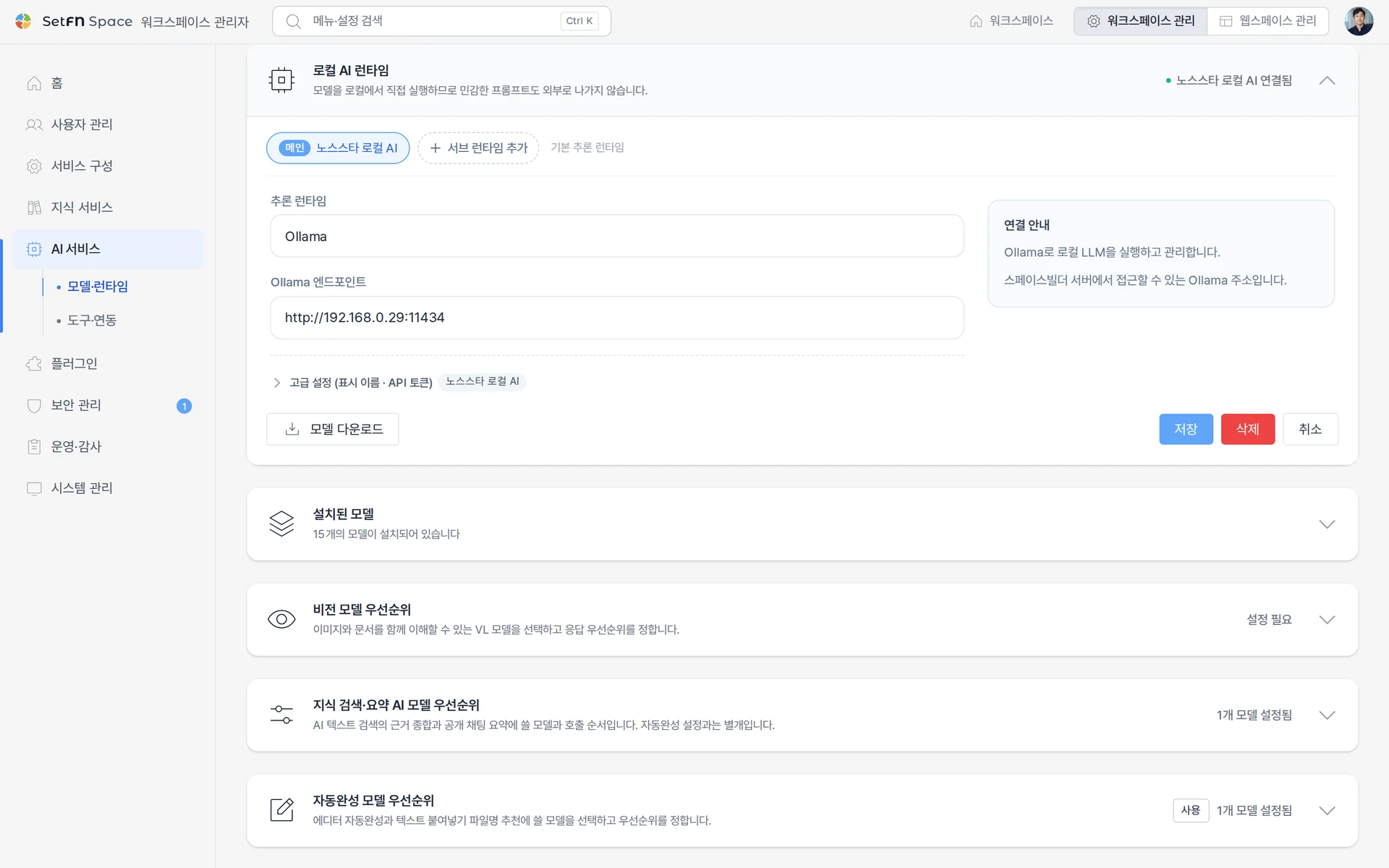
Task: Select the 메인 노스스타 로컬 AI tab
Action: [x=338, y=148]
